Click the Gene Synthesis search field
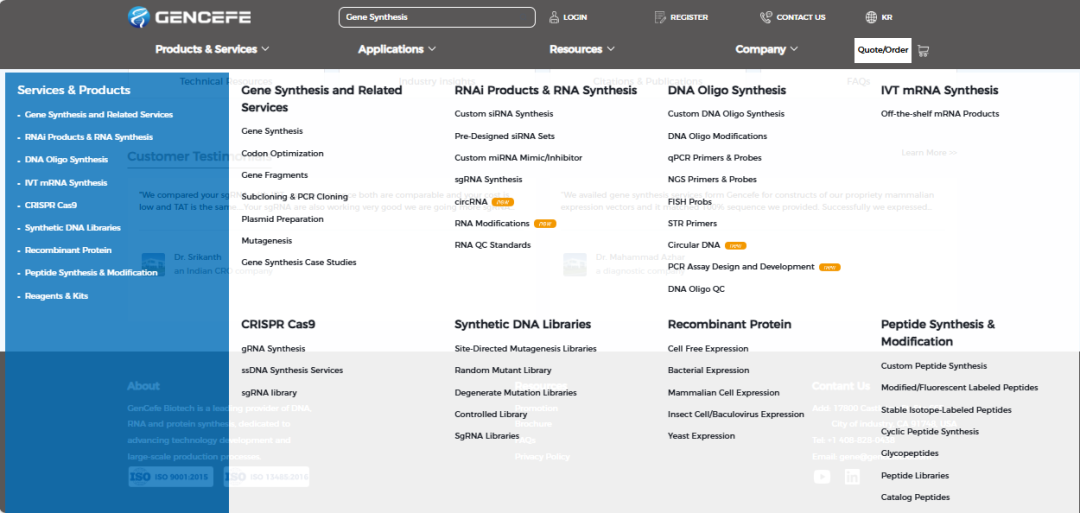Screen dimensions: 1080x513 [x=437, y=17]
